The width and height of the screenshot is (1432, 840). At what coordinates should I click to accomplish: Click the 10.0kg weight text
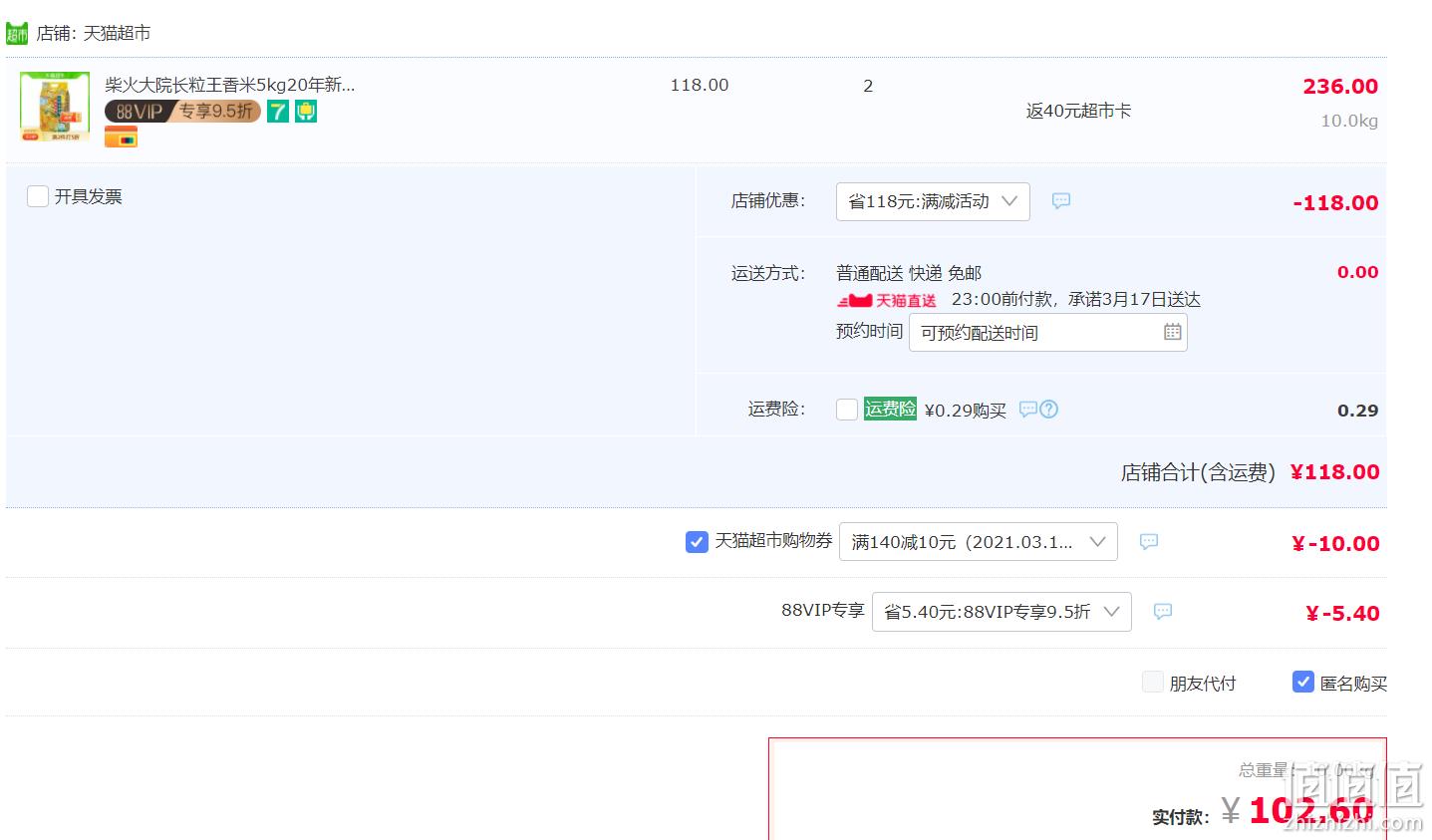coord(1349,121)
